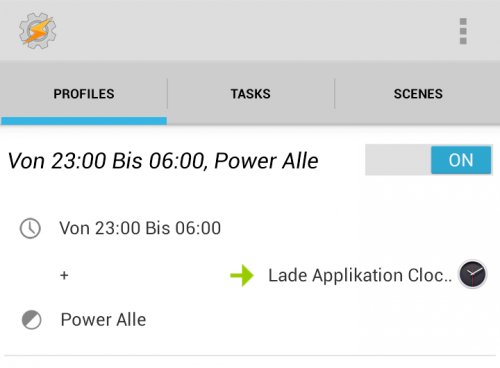Click the green entry-task arrow
The image size is (500, 368).
click(242, 275)
